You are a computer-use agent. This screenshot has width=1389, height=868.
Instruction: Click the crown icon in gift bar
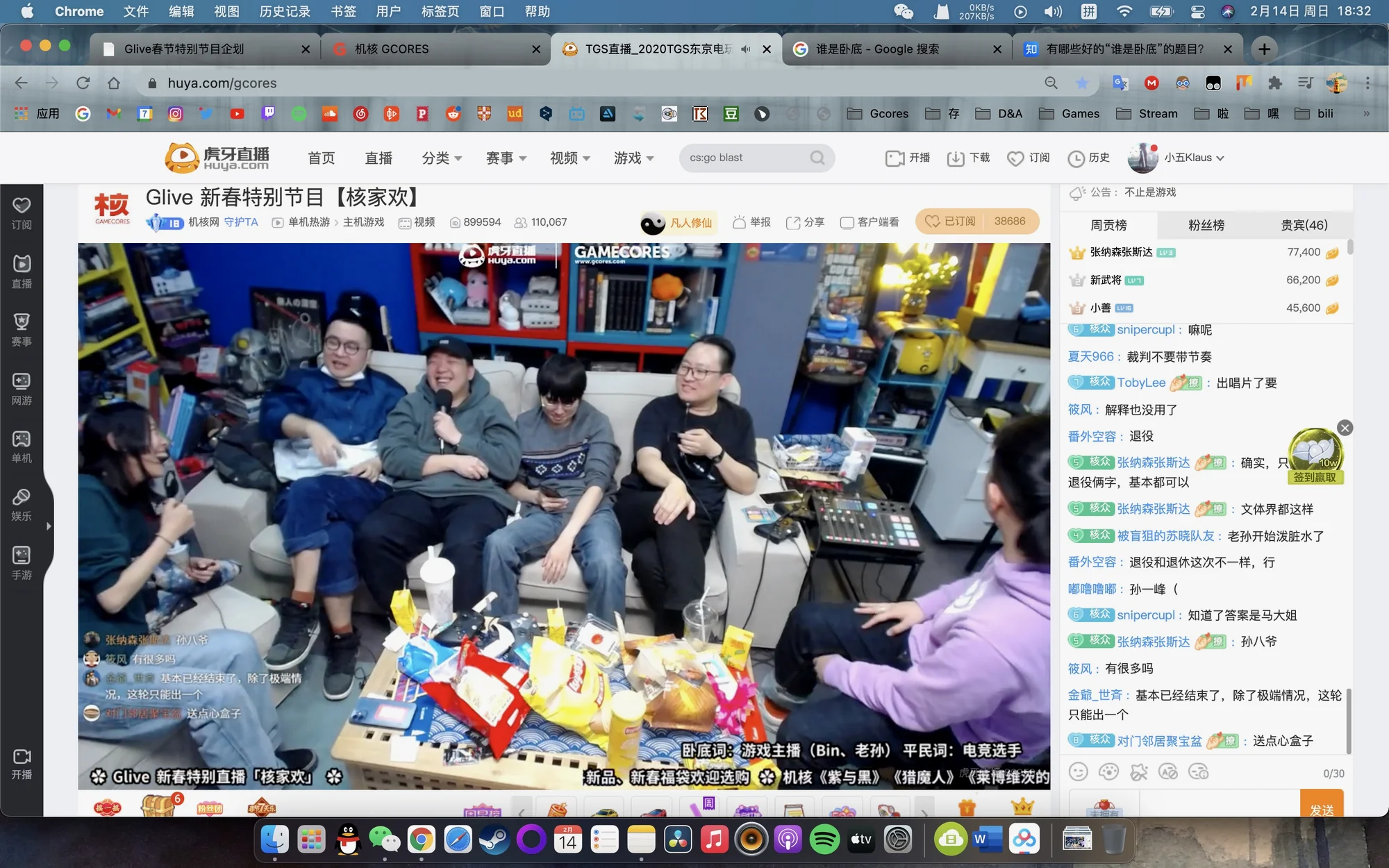point(1022,806)
